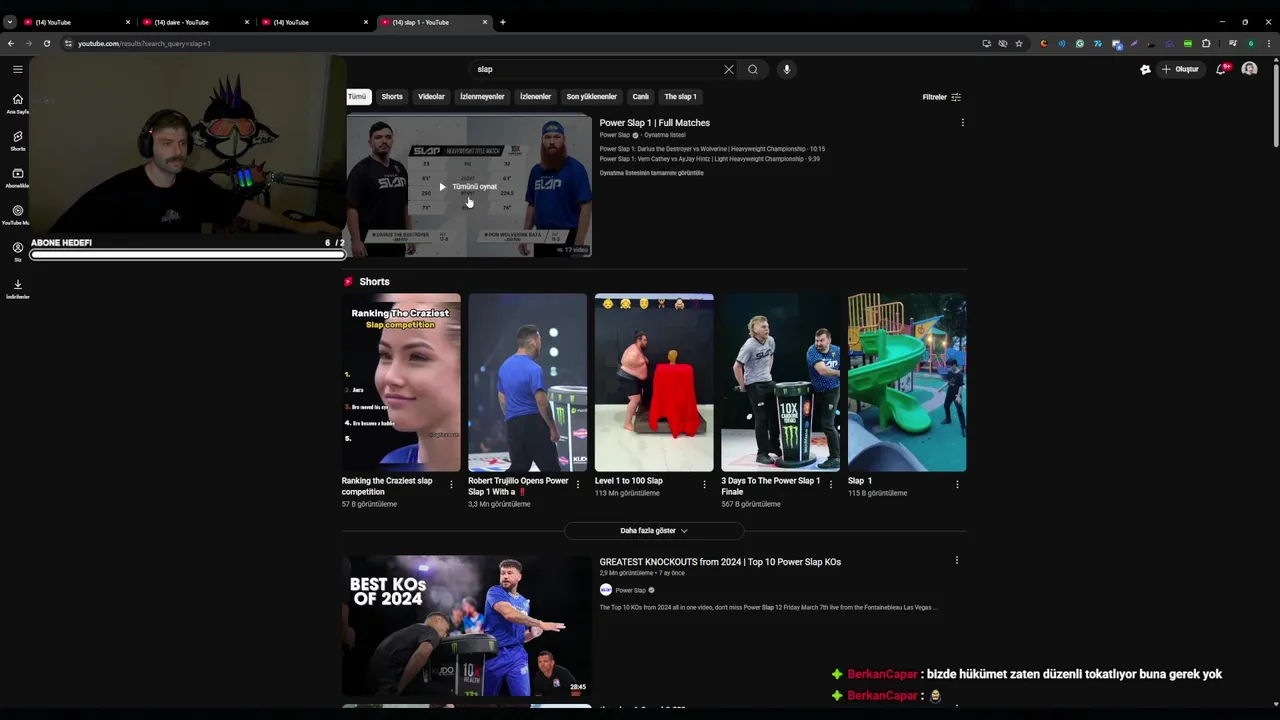Select the Son yüklenenler filter chip
Image resolution: width=1280 pixels, height=720 pixels.
[591, 97]
